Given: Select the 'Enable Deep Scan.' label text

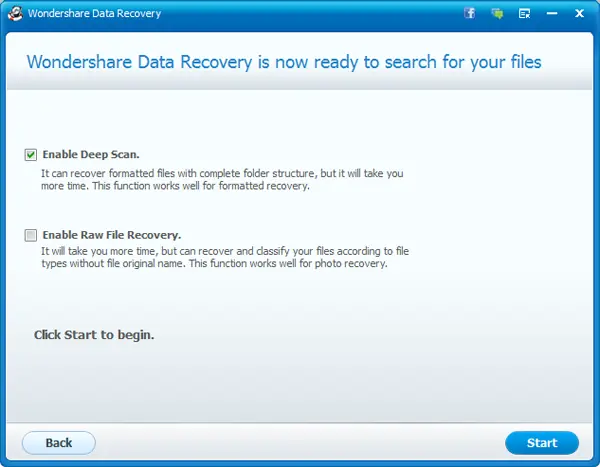Looking at the screenshot, I should coord(91,154).
